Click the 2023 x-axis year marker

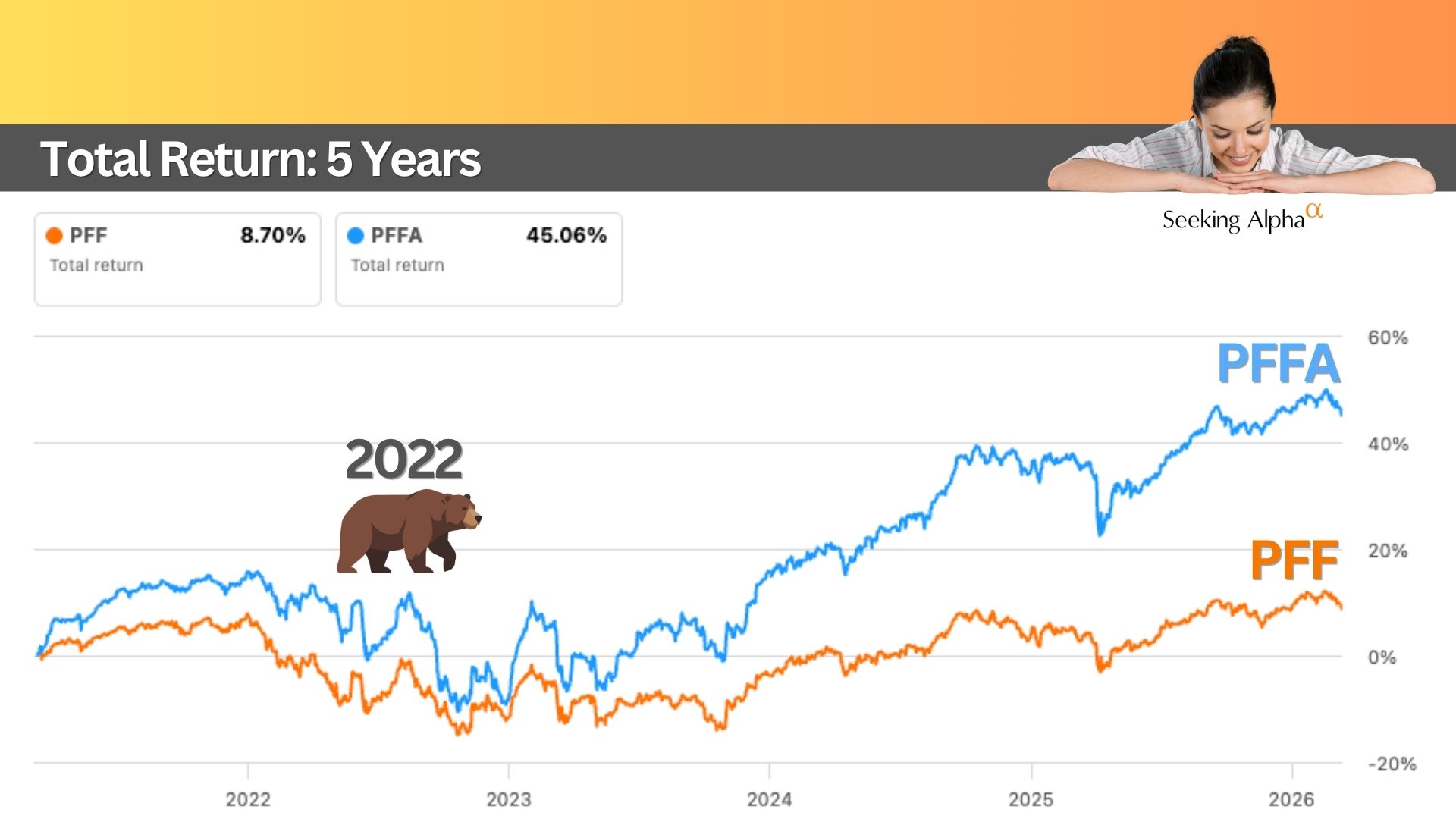509,799
